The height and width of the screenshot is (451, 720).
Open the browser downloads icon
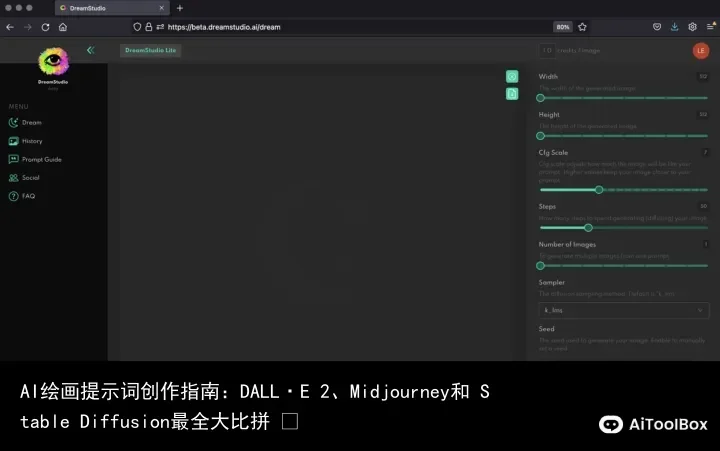coord(675,27)
